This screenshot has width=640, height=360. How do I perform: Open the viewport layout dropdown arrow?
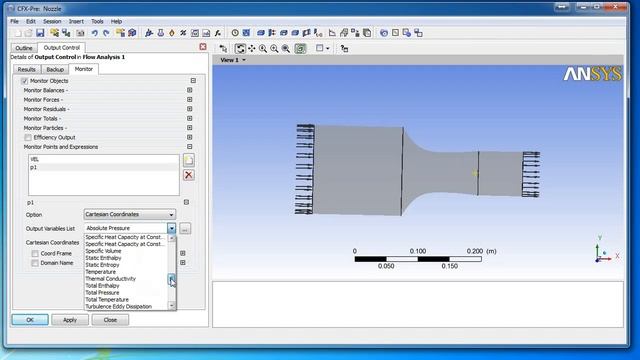coord(328,49)
